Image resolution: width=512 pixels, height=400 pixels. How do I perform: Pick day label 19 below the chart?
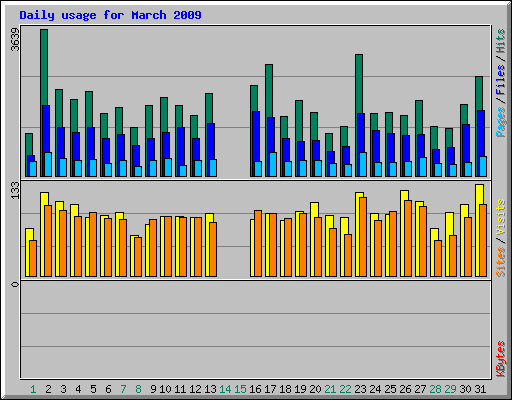click(x=300, y=389)
